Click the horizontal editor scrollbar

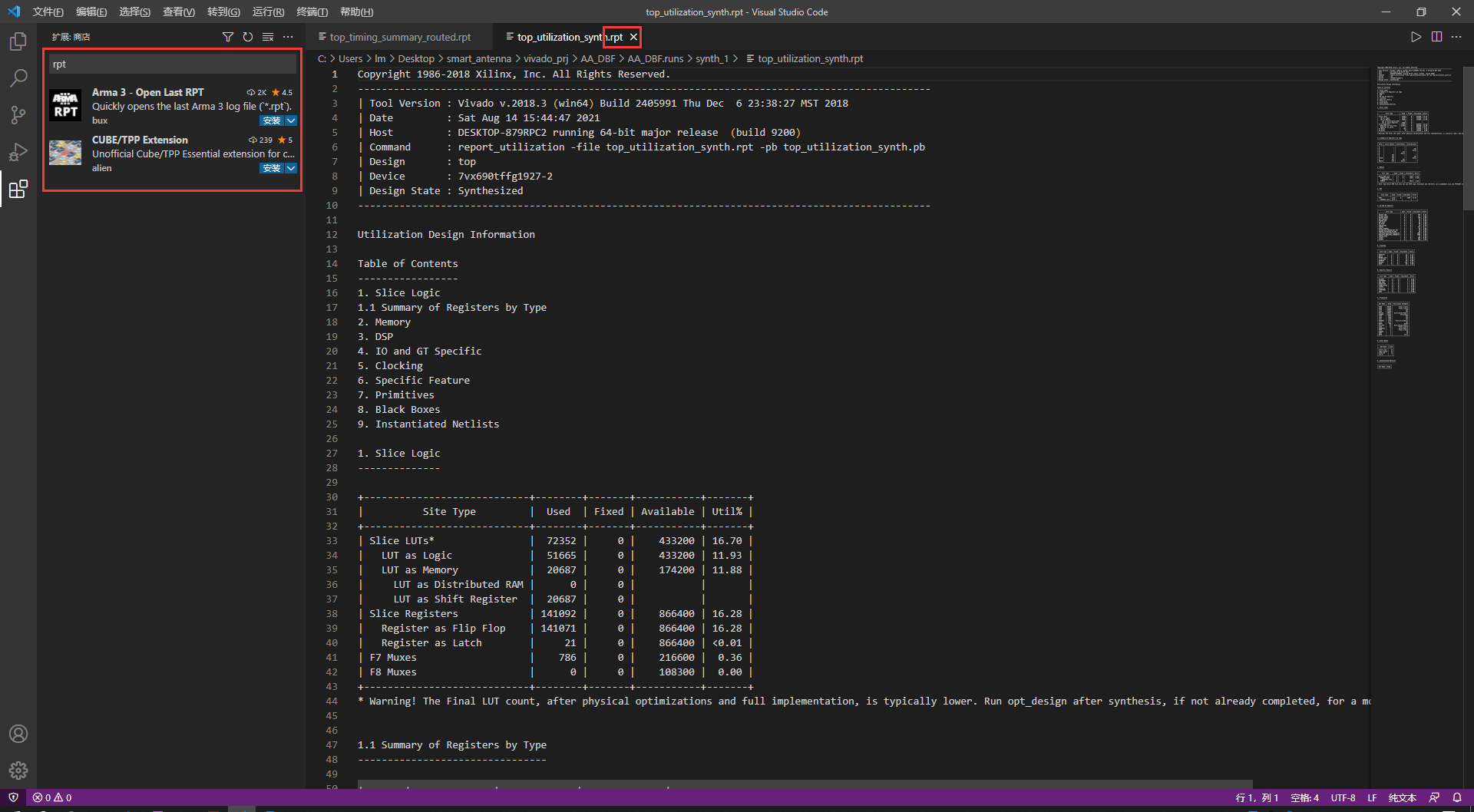point(805,784)
